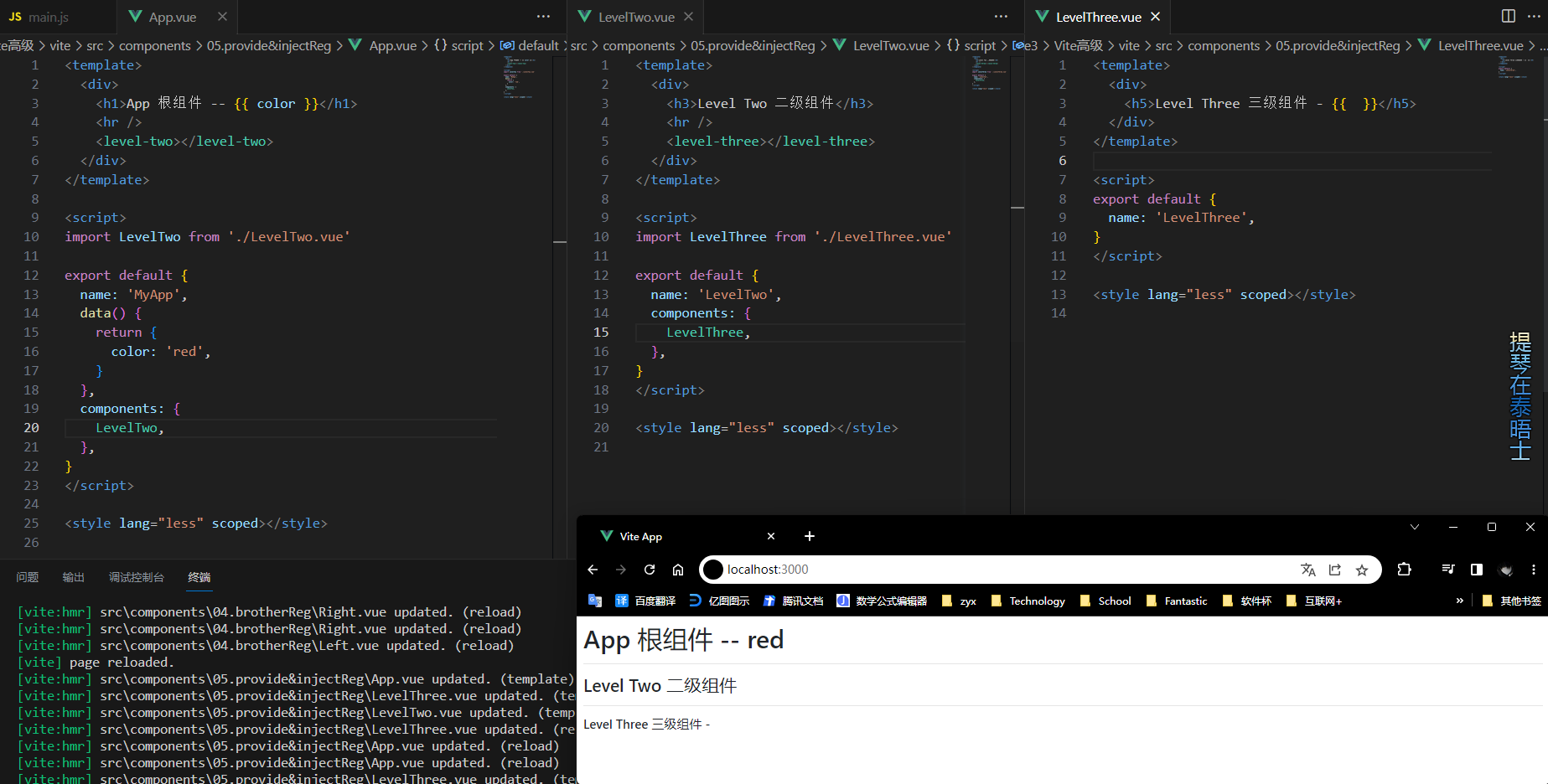Click the "App 根组件 -- red" heading in browser

coord(684,640)
